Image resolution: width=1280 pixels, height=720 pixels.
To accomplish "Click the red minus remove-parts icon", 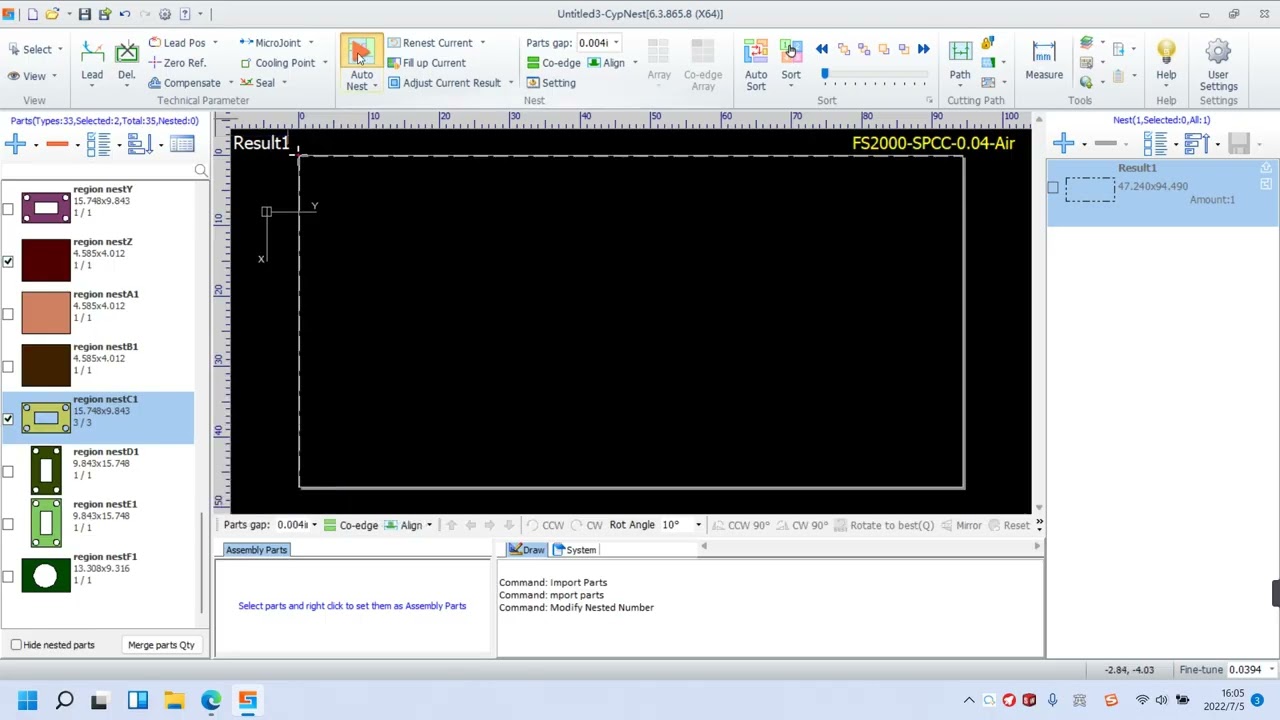I will pyautogui.click(x=57, y=145).
